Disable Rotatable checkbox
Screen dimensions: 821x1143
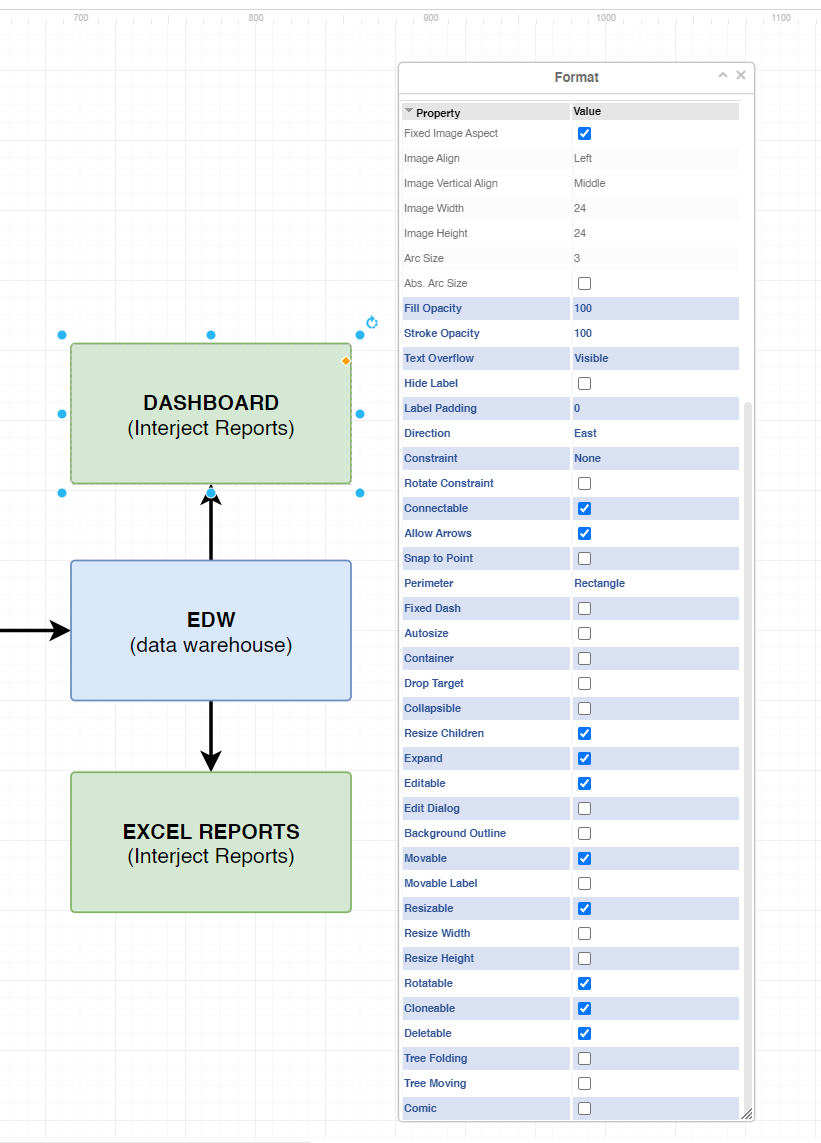point(585,983)
